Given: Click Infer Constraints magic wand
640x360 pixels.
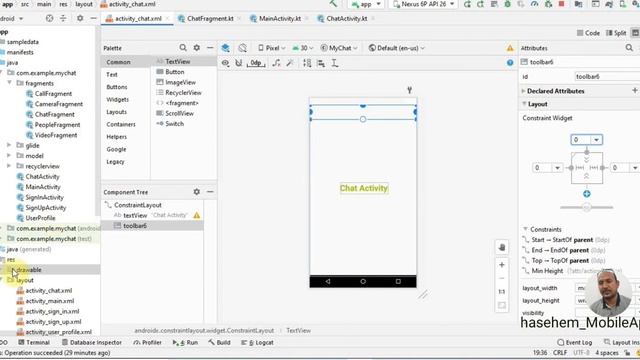Looking at the screenshot, I should coord(290,63).
